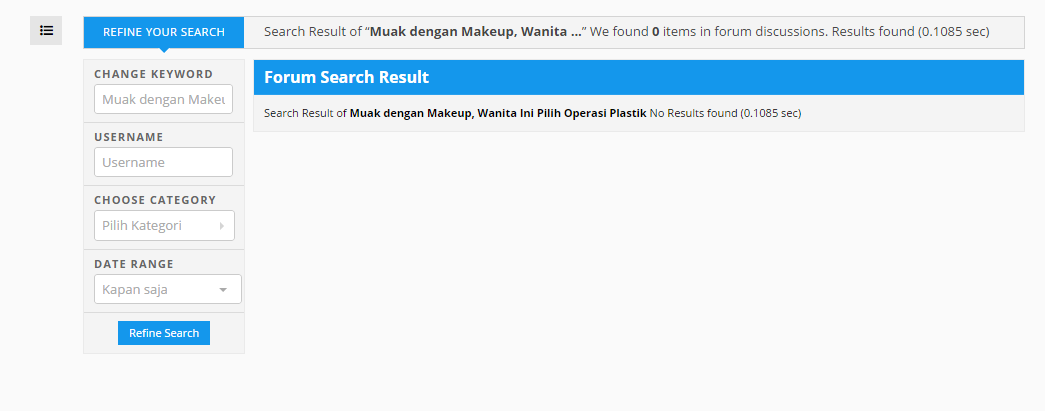The width and height of the screenshot is (1045, 411).
Task: Open the Refine Your Search tab
Action: pyautogui.click(x=164, y=32)
